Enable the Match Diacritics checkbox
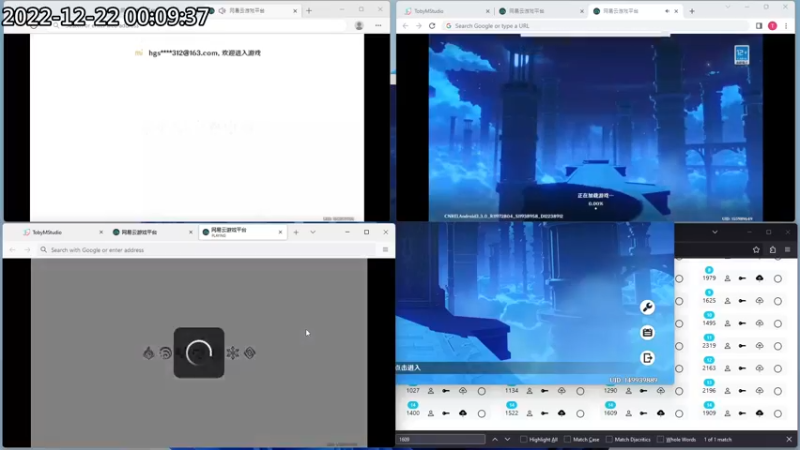Screen dimensions: 800x450 pyautogui.click(x=609, y=439)
